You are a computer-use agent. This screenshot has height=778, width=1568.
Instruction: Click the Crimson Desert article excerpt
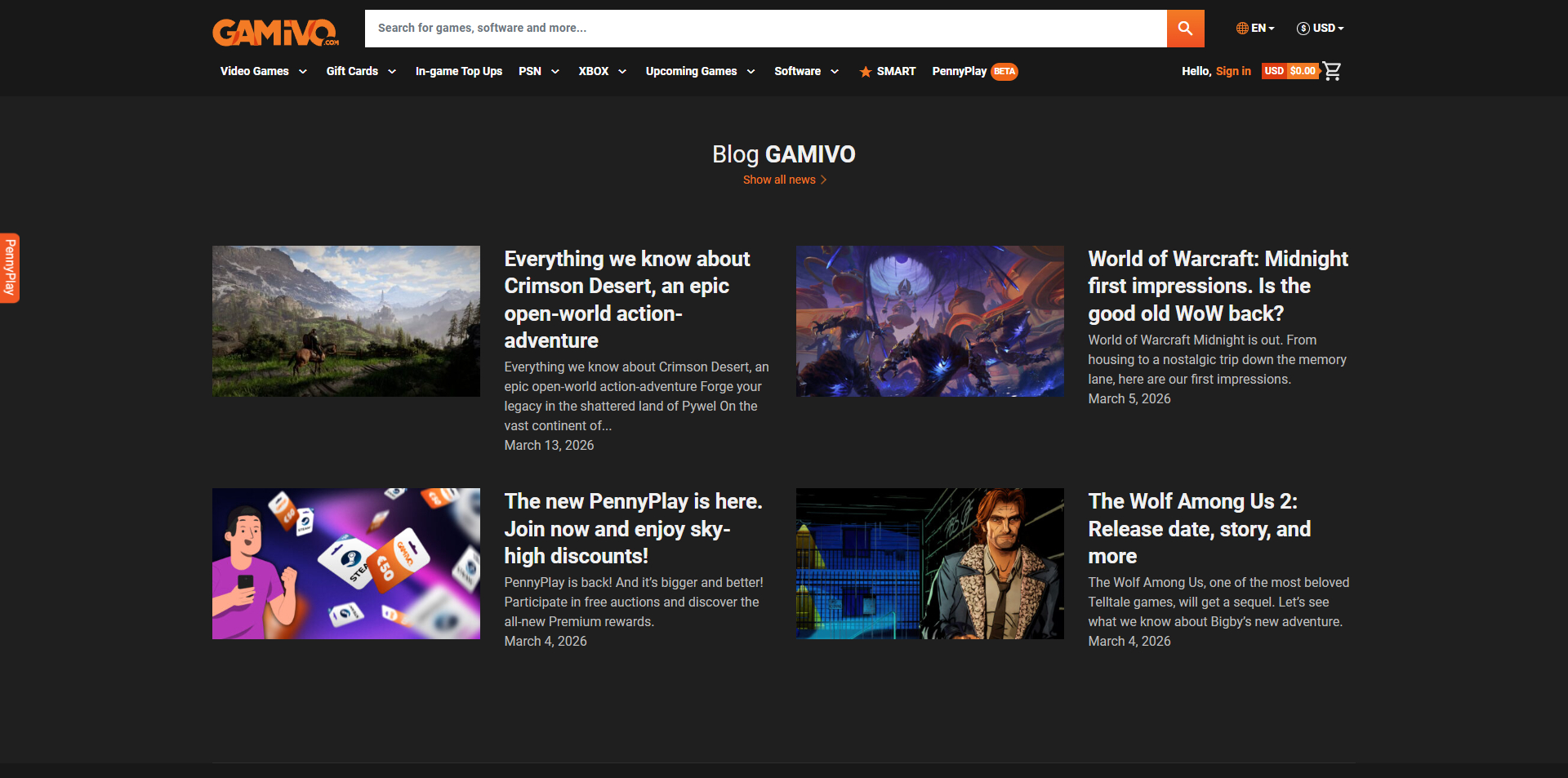coord(637,396)
